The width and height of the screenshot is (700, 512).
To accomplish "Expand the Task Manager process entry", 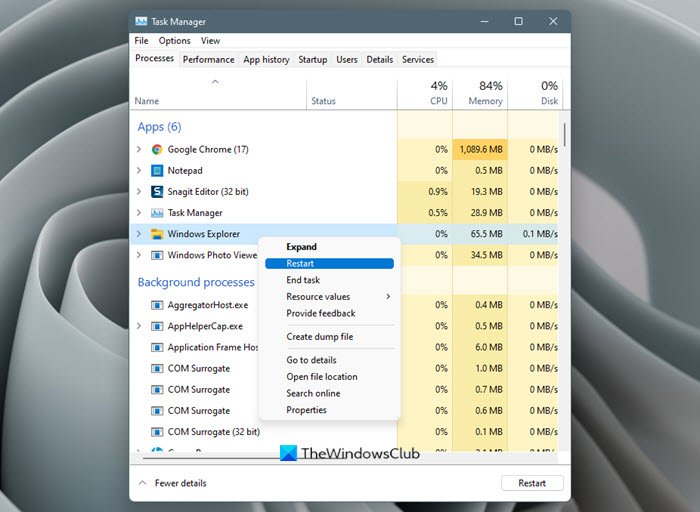I will pos(139,213).
